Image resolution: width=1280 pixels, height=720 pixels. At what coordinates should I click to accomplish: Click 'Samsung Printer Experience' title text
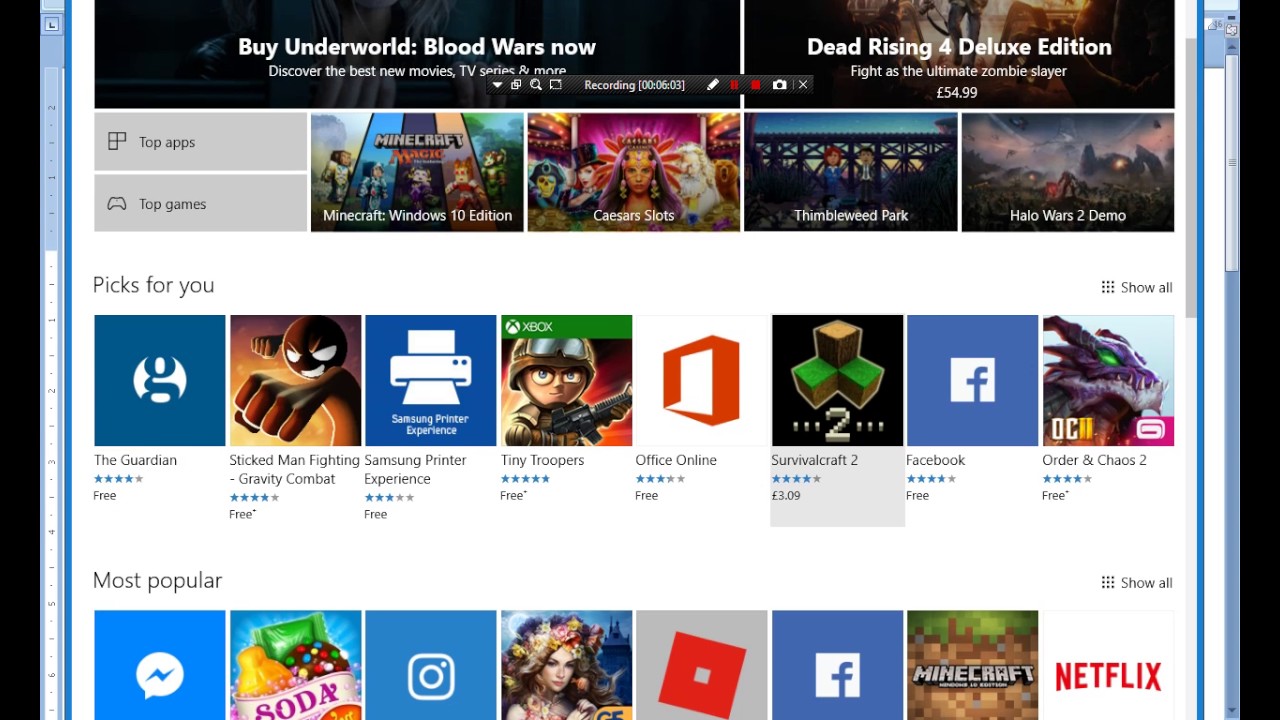click(x=415, y=469)
